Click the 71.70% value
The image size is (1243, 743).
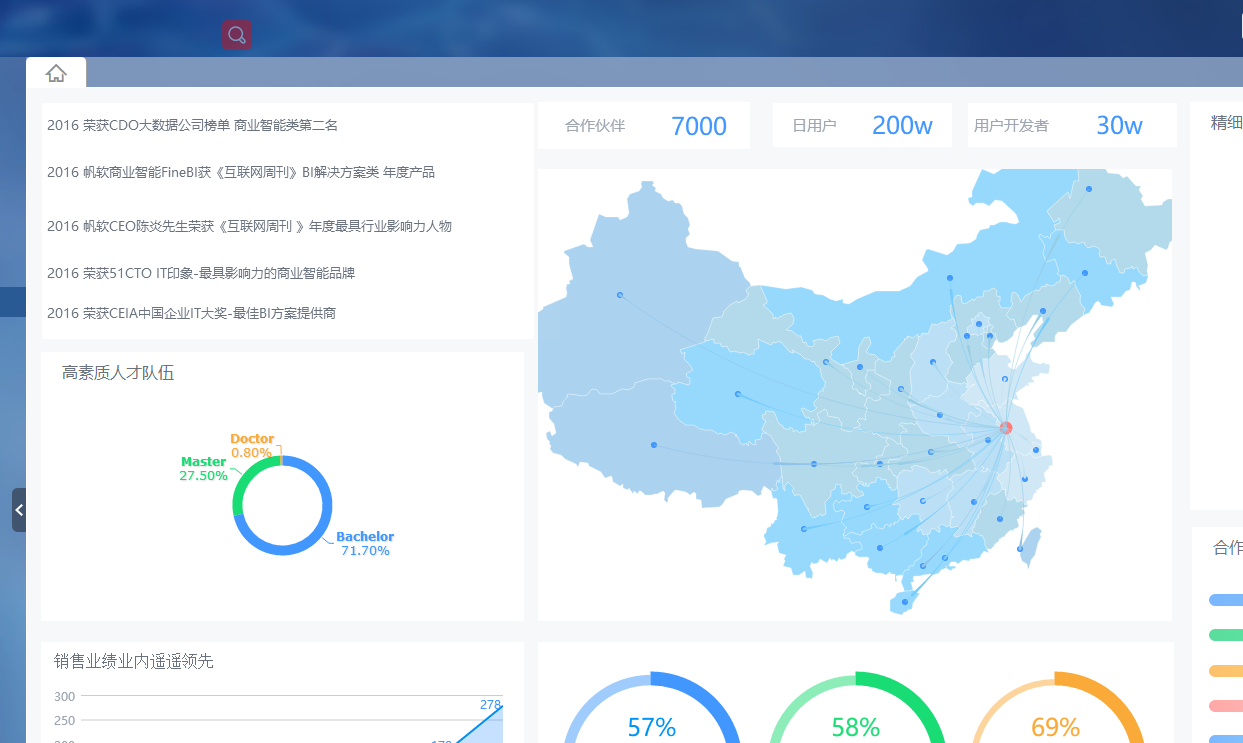365,551
